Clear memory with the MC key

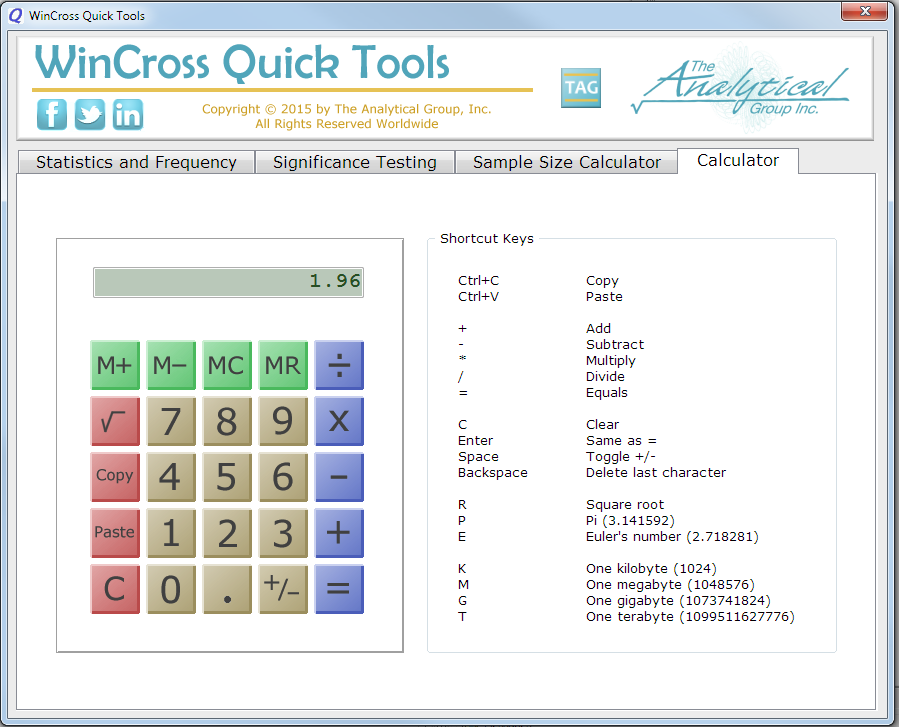pos(227,365)
